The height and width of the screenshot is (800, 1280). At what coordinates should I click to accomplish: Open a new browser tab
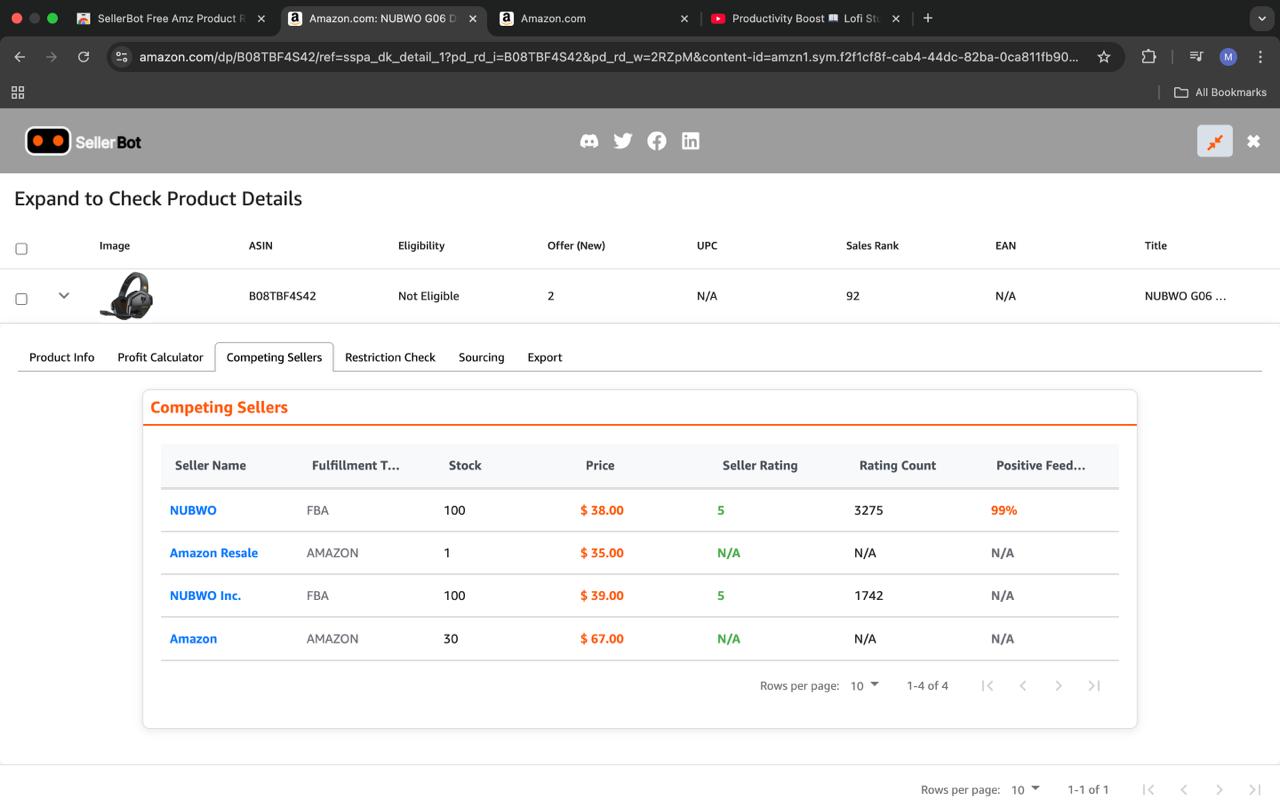(928, 18)
